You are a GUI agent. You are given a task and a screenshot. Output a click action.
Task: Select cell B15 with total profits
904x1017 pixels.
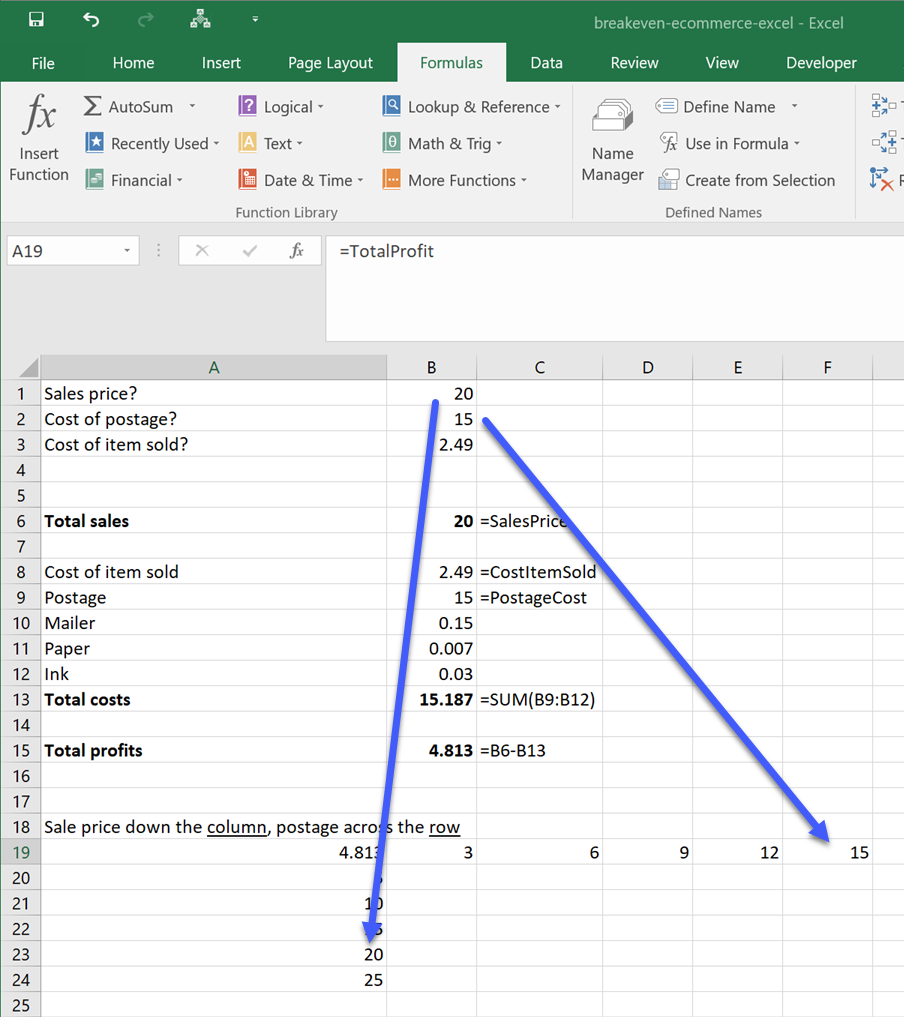pos(431,750)
